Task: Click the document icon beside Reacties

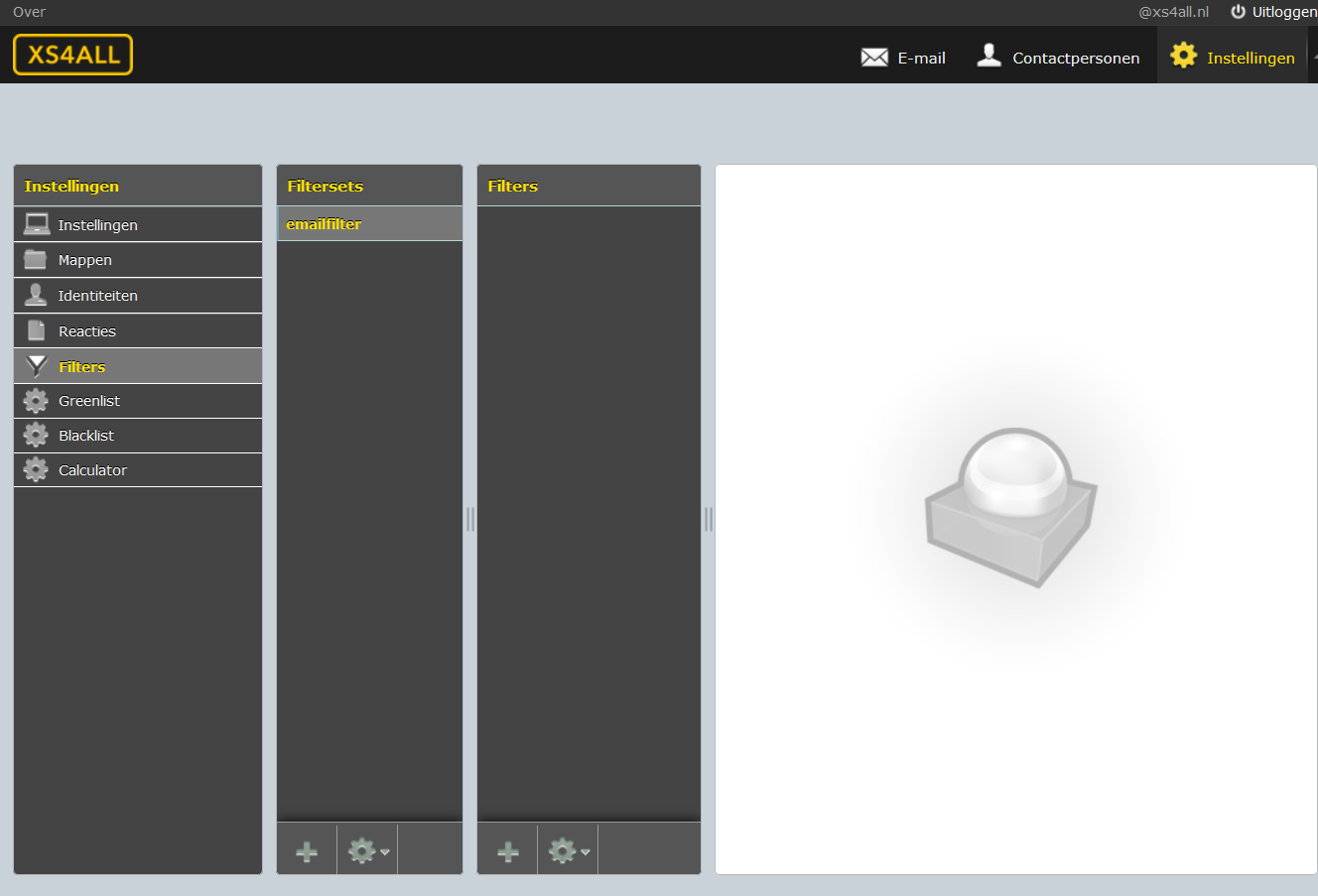Action: pos(37,330)
